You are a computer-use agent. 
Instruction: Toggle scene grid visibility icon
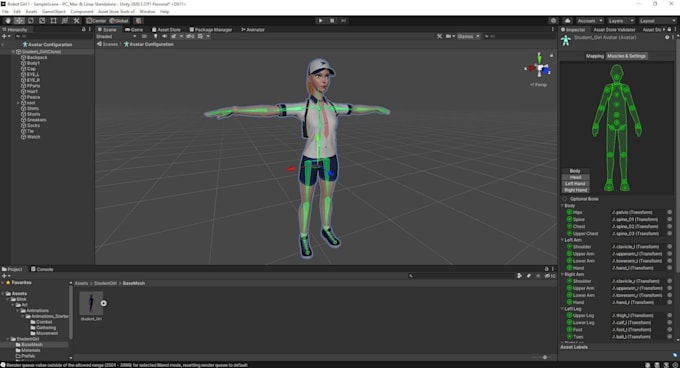click(200, 36)
